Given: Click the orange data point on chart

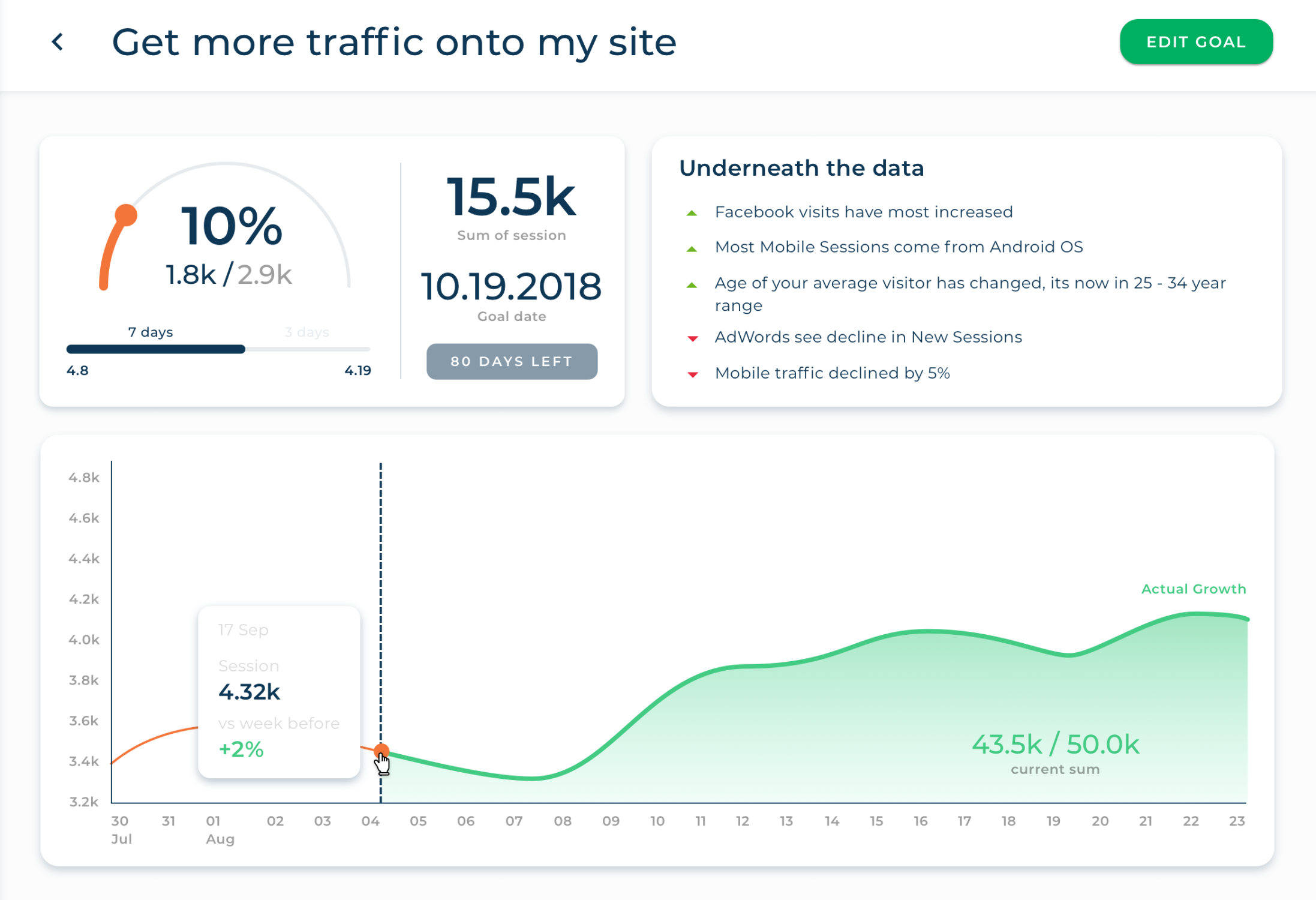Looking at the screenshot, I should point(381,751).
